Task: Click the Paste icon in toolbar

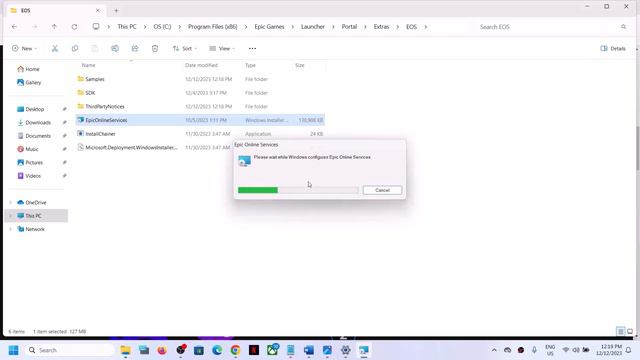Action: tap(95, 49)
